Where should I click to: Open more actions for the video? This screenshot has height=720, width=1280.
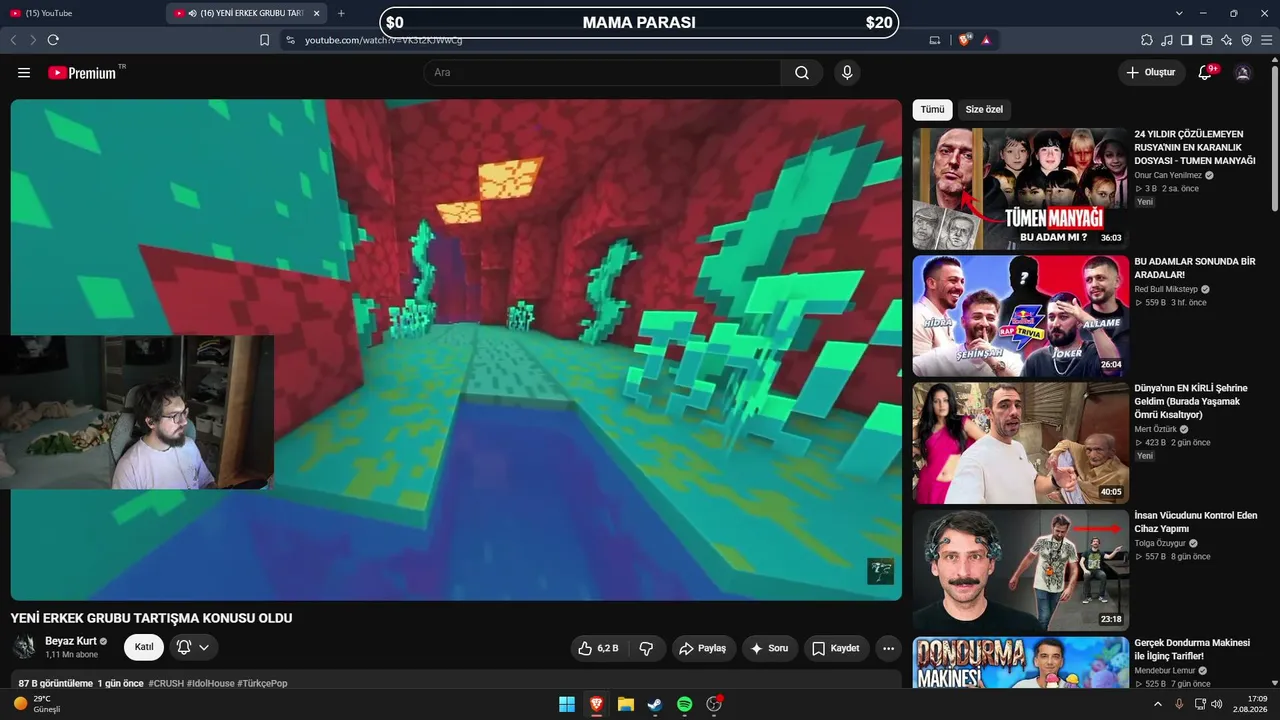tap(888, 648)
